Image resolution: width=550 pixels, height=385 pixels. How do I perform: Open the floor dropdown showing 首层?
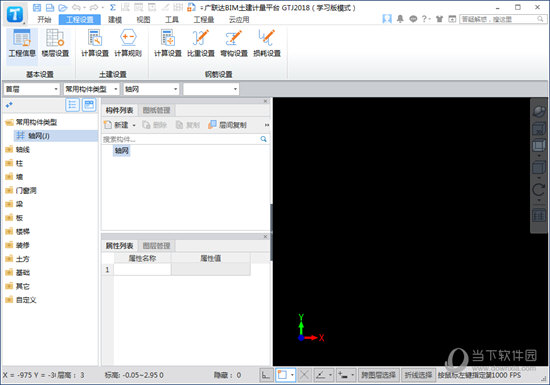pos(32,89)
